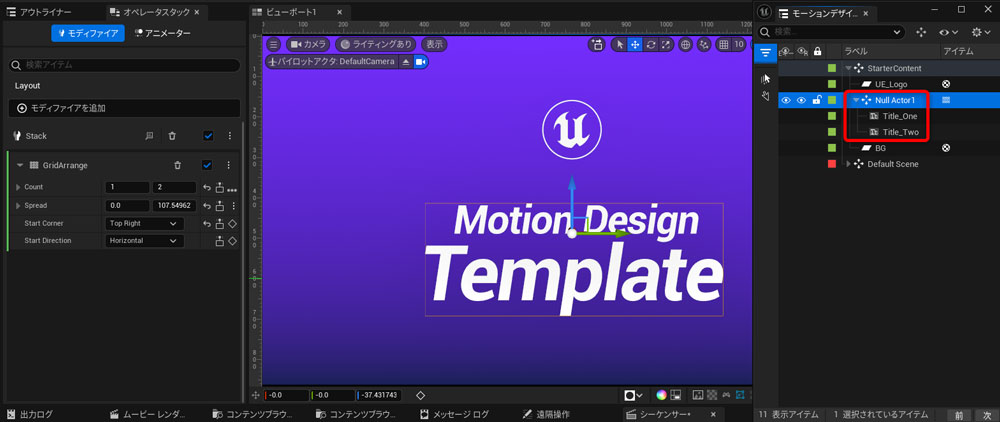
Task: Expose Start Direction to remote control
Action: (x=220, y=241)
